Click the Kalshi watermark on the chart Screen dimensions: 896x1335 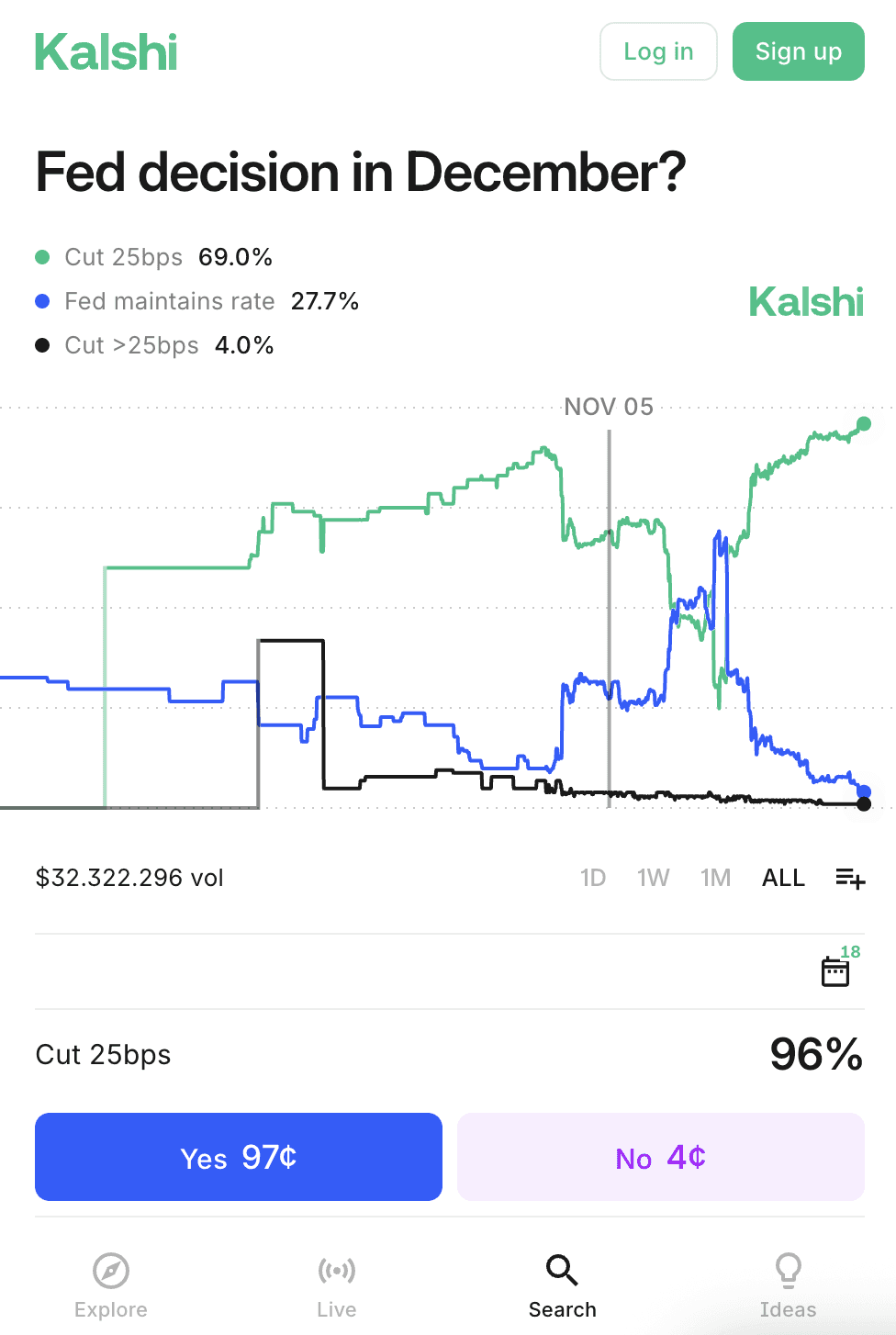click(x=806, y=302)
